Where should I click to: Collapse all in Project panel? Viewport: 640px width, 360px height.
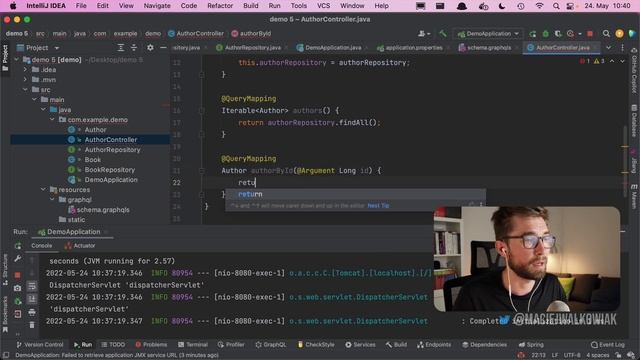click(134, 48)
